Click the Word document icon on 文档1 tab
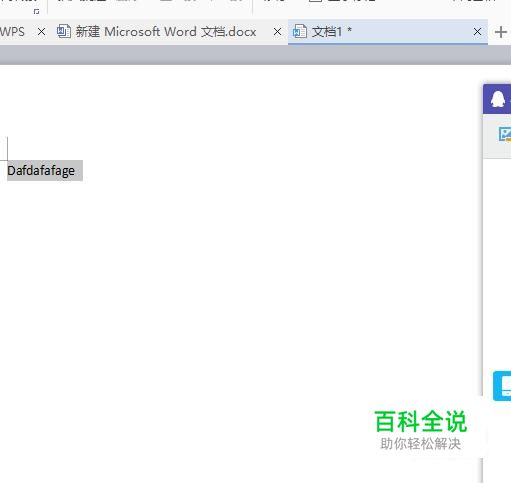Screen dimensions: 511x483 [299, 32]
